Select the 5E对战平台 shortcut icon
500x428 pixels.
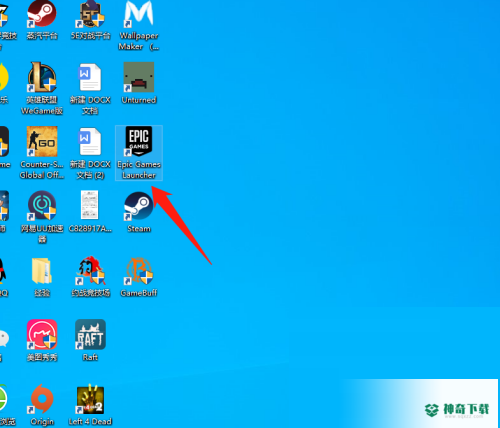(90, 13)
